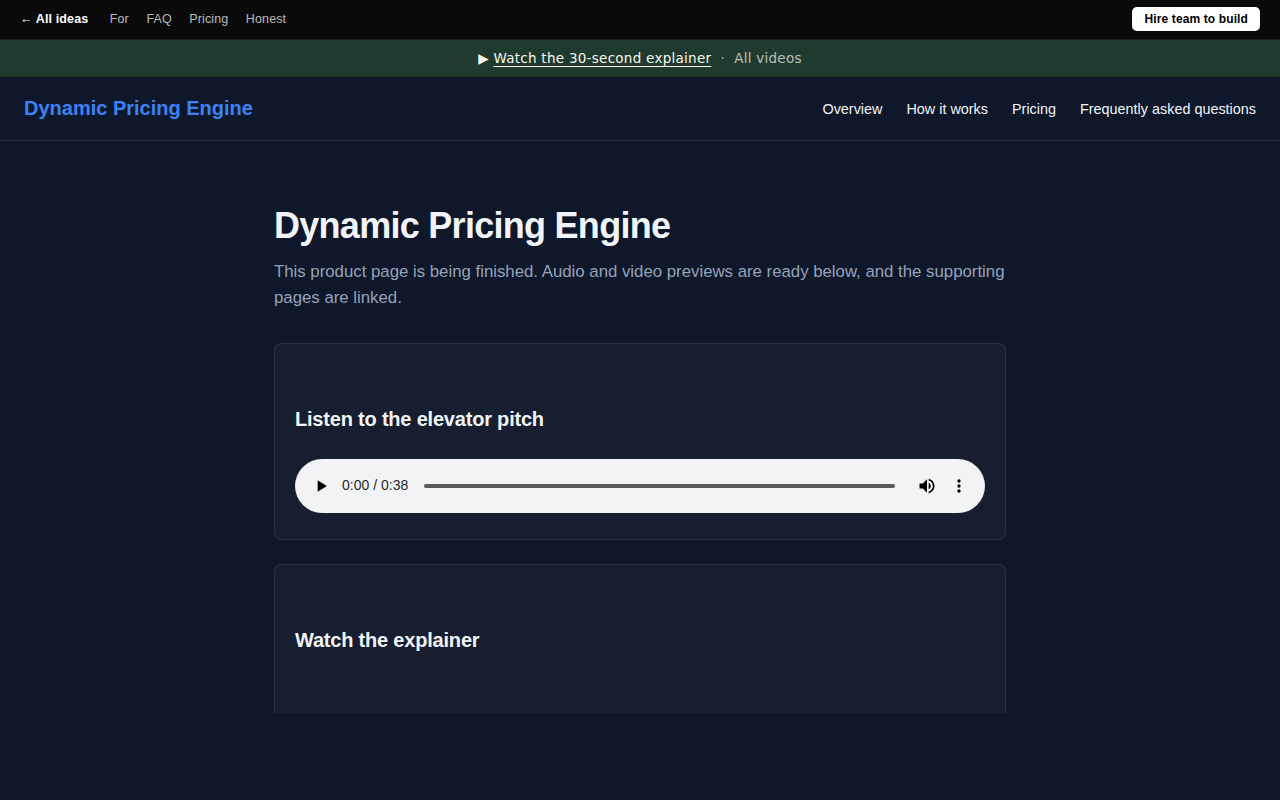Click the main Dynamic Pricing Engine page heading

pyautogui.click(x=472, y=226)
